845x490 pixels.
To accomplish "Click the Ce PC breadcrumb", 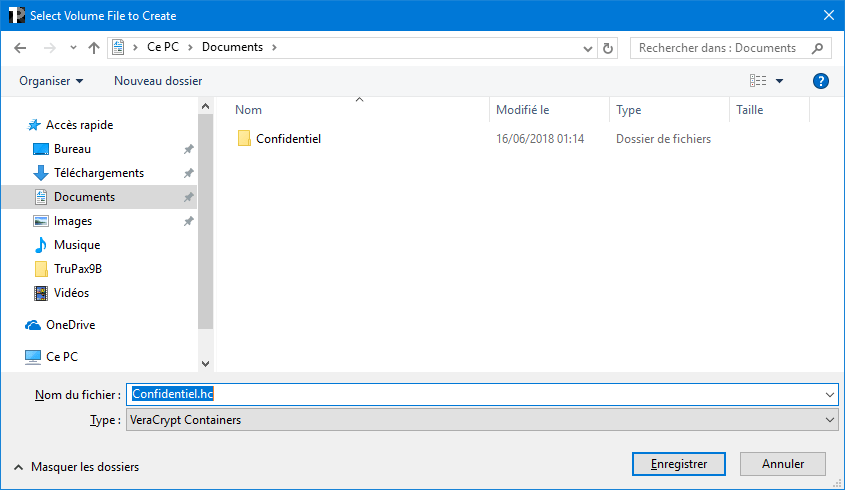I will click(x=163, y=47).
